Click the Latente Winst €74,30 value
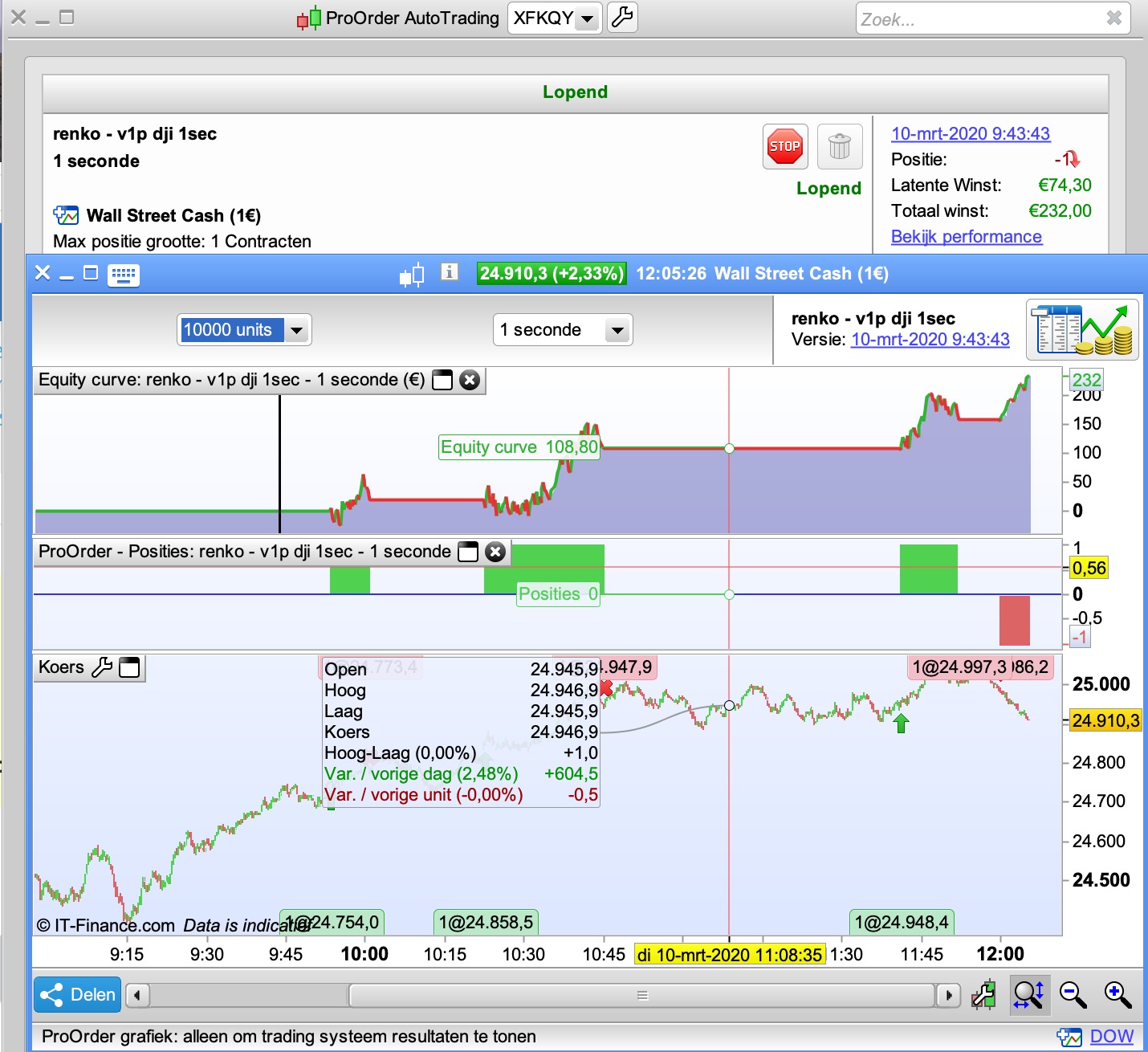The width and height of the screenshot is (1148, 1052). coord(1065,186)
